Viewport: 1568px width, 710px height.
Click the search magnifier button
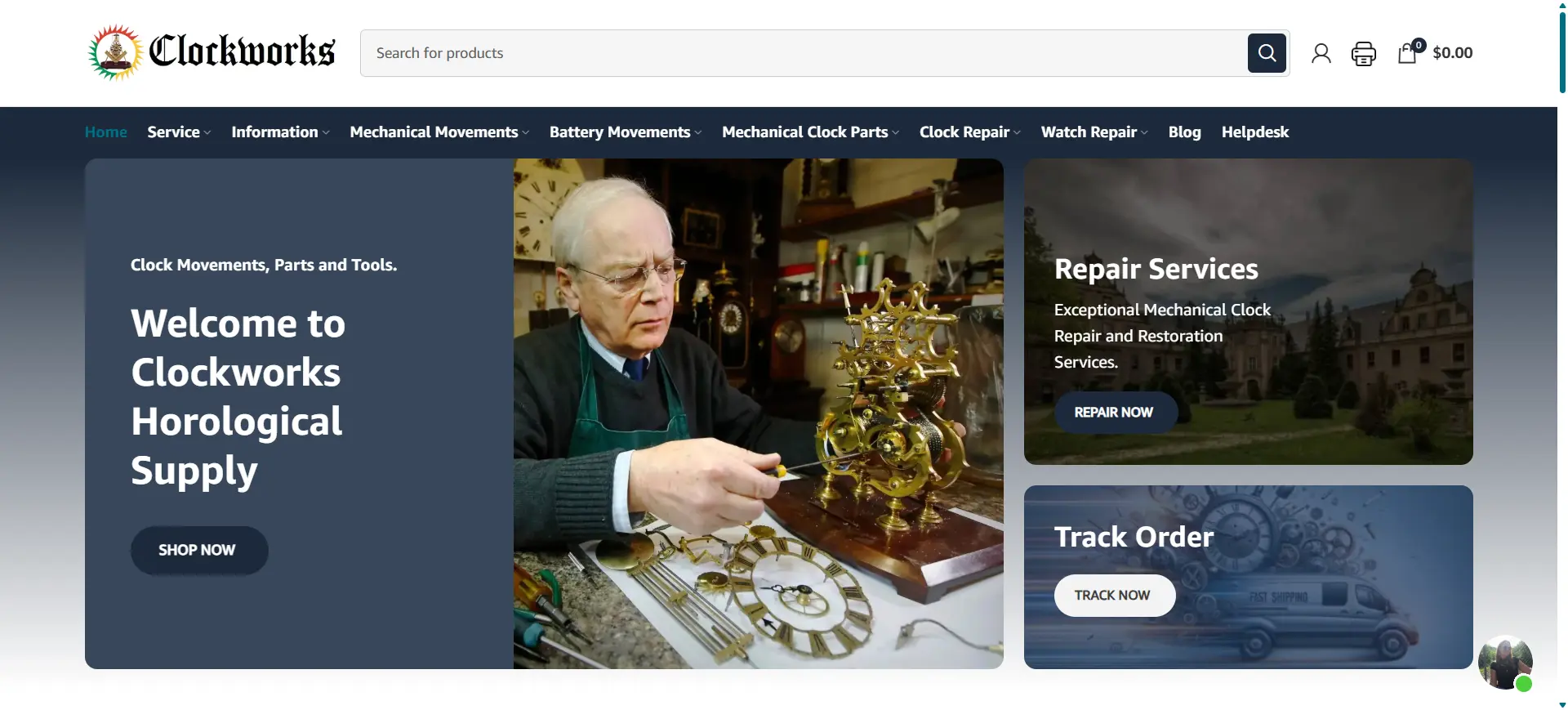[x=1267, y=53]
